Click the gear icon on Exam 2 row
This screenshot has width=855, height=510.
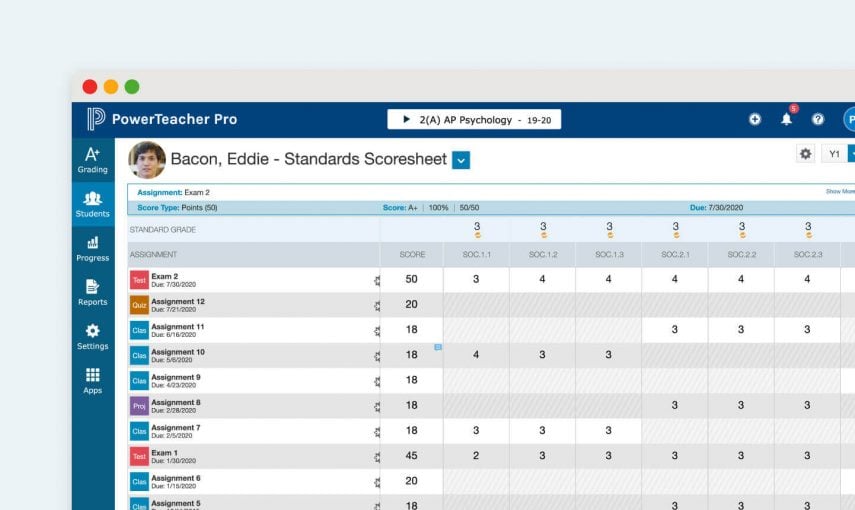[377, 281]
